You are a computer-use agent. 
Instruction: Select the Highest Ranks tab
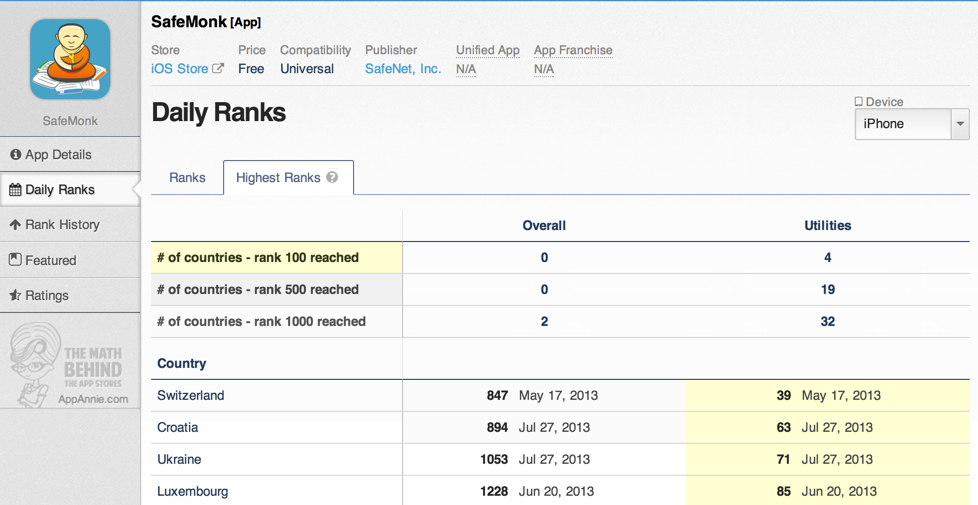coord(278,178)
